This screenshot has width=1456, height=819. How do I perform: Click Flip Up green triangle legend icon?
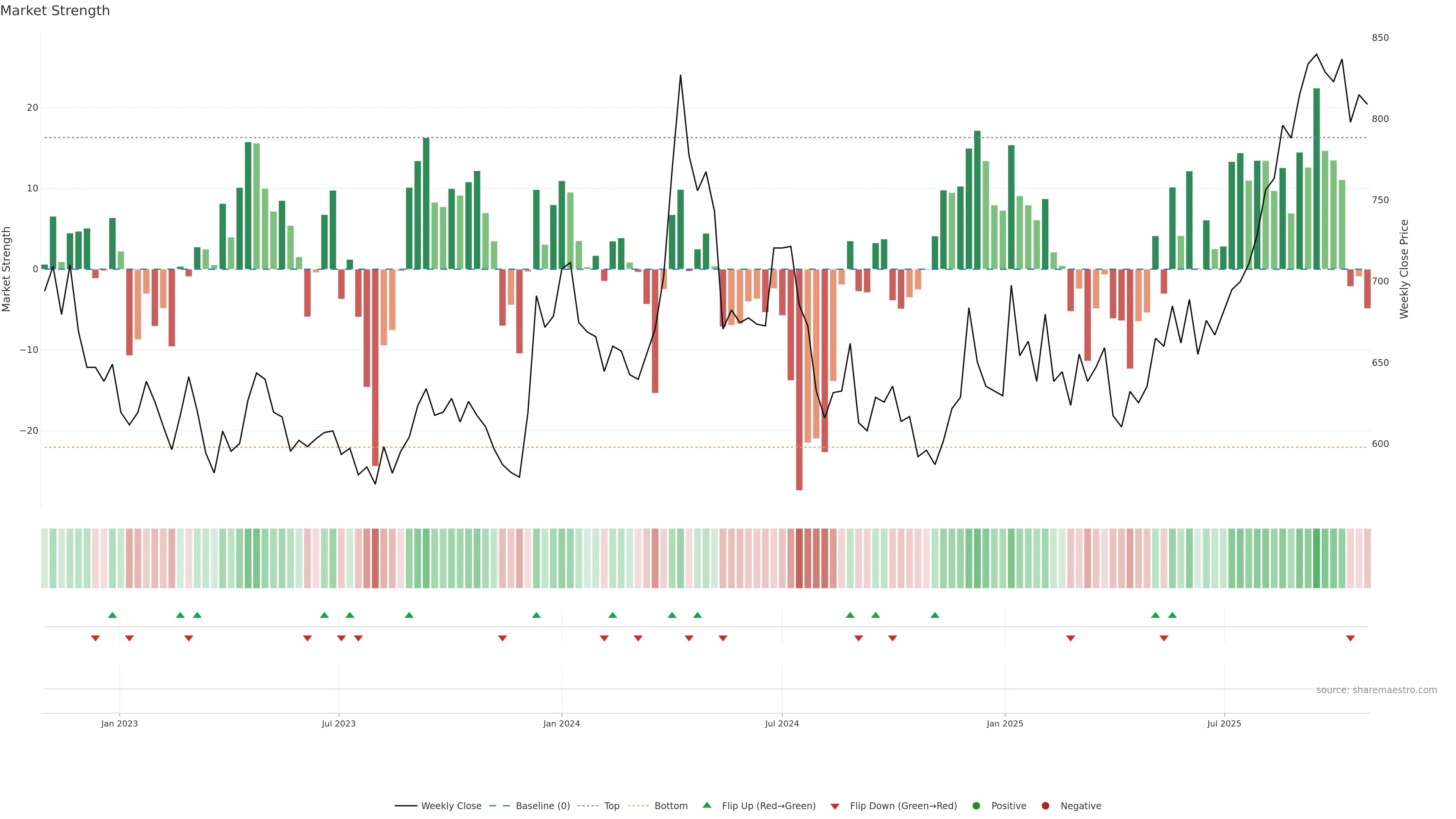pyautogui.click(x=706, y=805)
